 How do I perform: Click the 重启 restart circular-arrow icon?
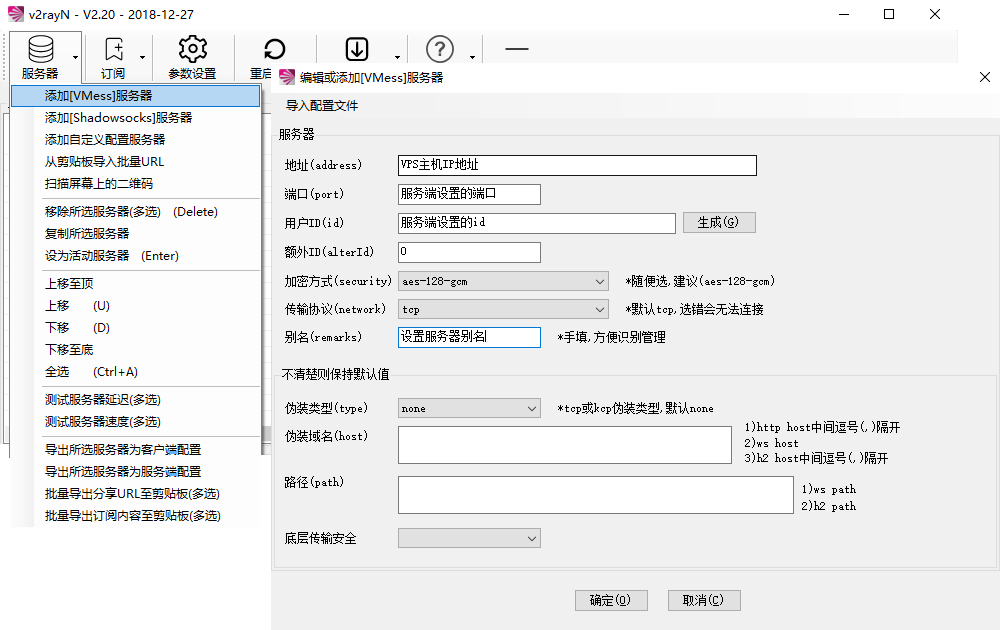click(274, 49)
